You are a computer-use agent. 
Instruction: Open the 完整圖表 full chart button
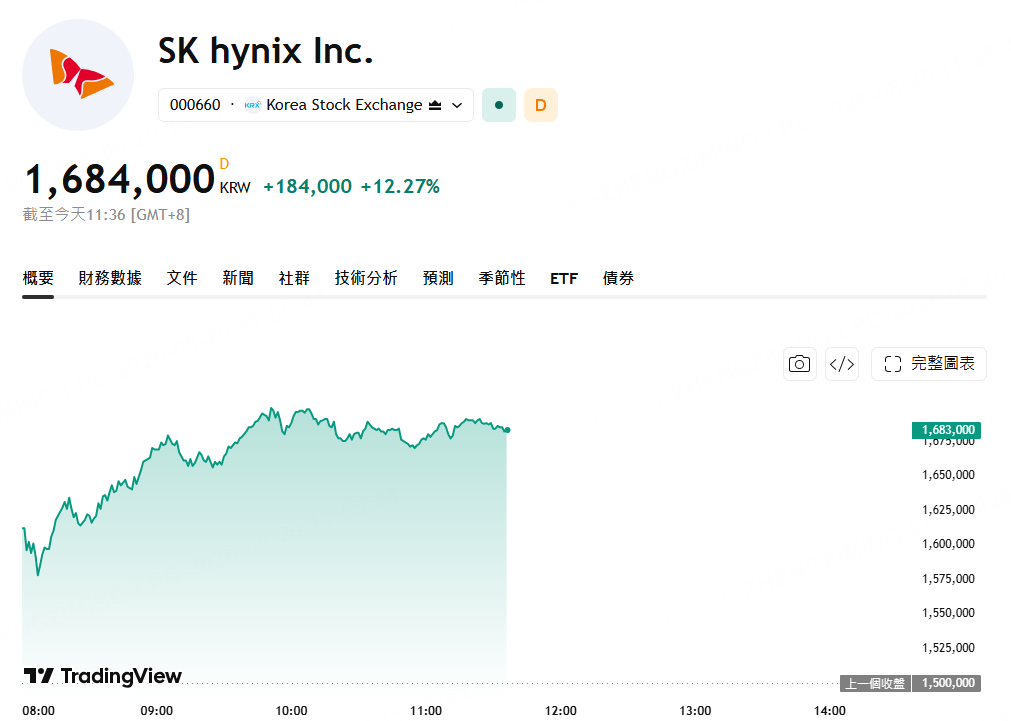click(x=929, y=364)
